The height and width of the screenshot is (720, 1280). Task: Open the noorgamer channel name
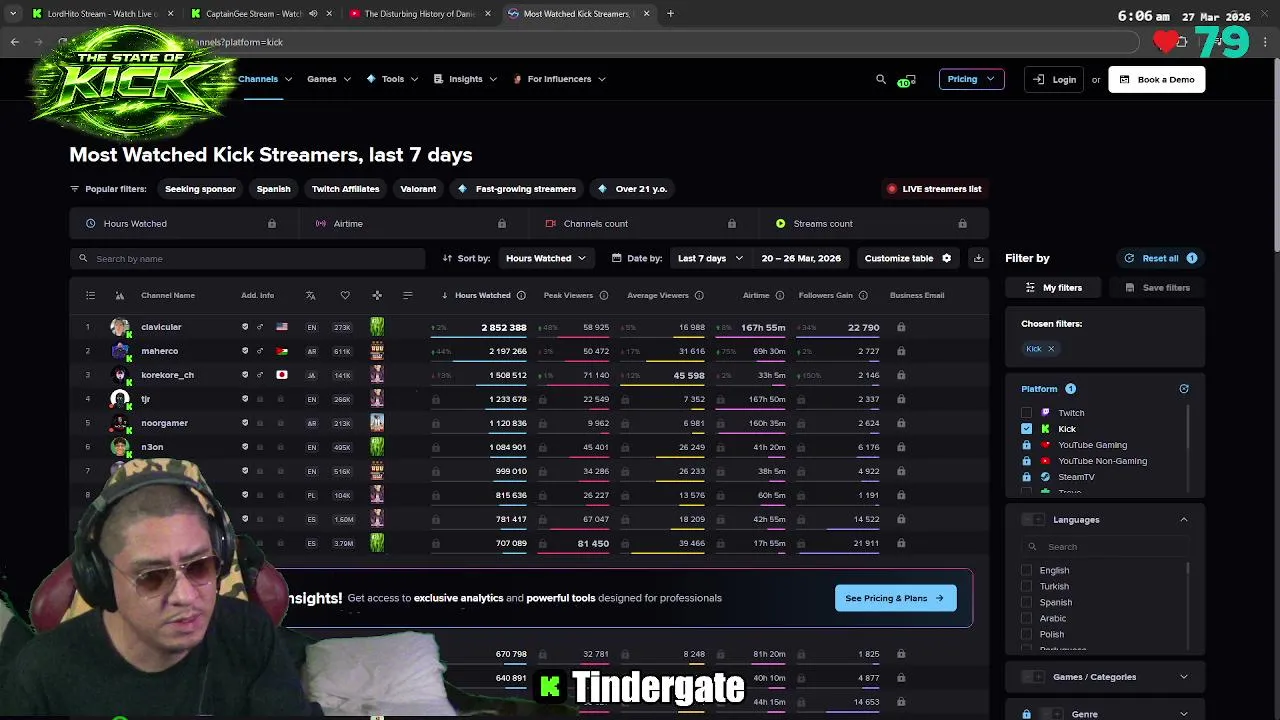[164, 423]
